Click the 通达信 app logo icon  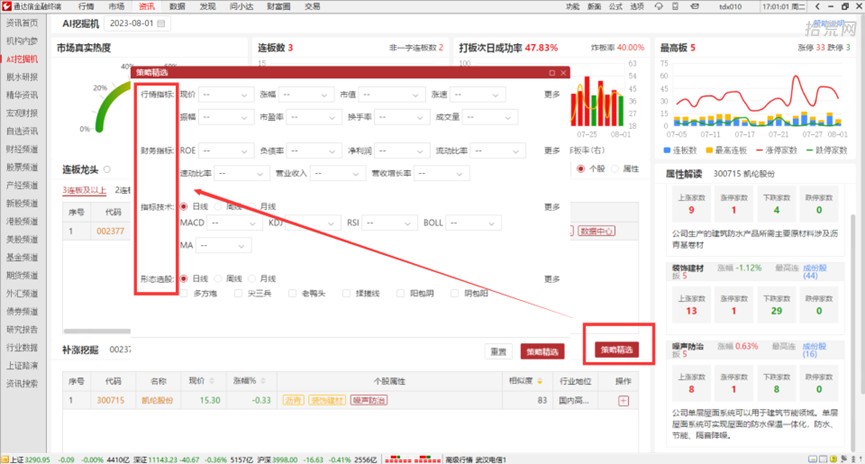tap(7, 6)
